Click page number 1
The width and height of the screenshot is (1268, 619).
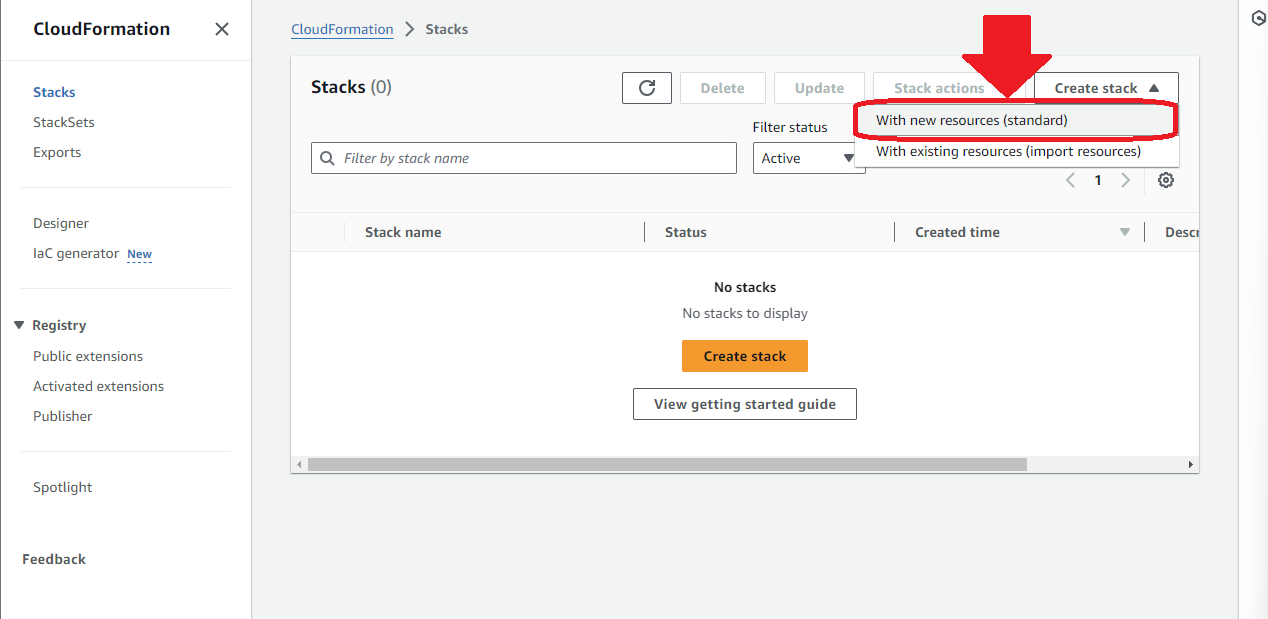pyautogui.click(x=1097, y=180)
